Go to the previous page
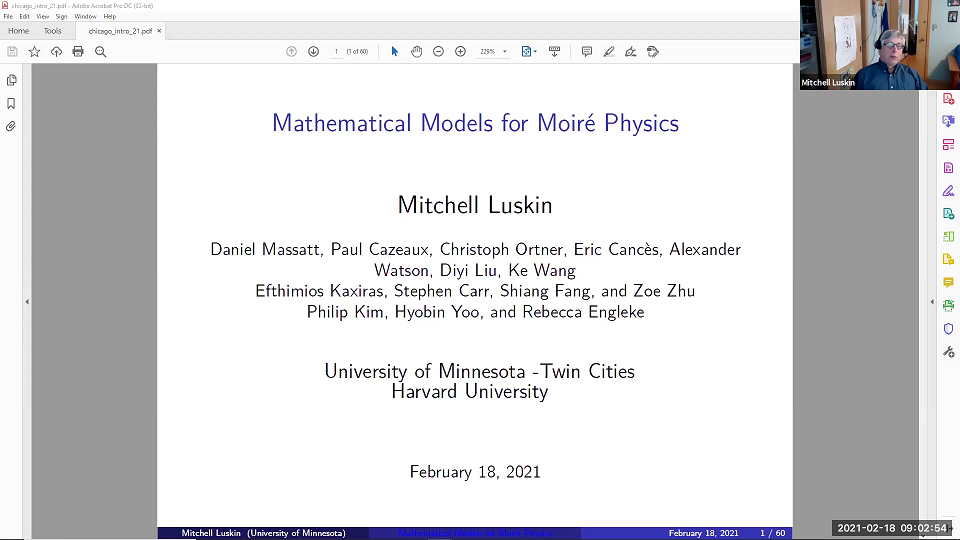Viewport: 960px width, 540px height. click(291, 52)
